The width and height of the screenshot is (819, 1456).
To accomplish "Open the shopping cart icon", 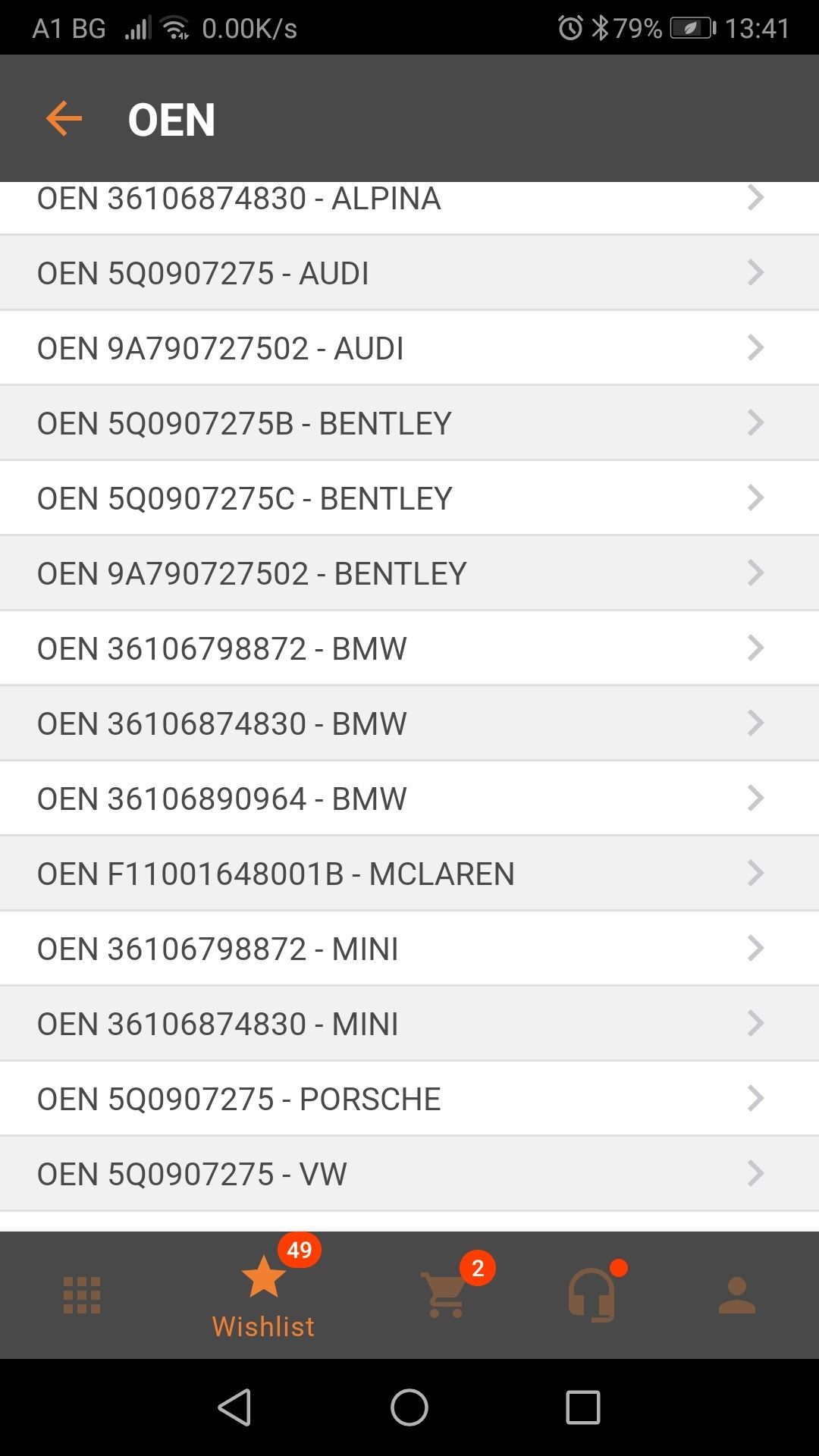I will (x=444, y=1294).
